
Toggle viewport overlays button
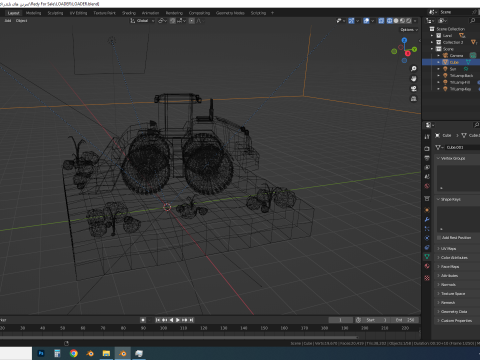pos(366,21)
